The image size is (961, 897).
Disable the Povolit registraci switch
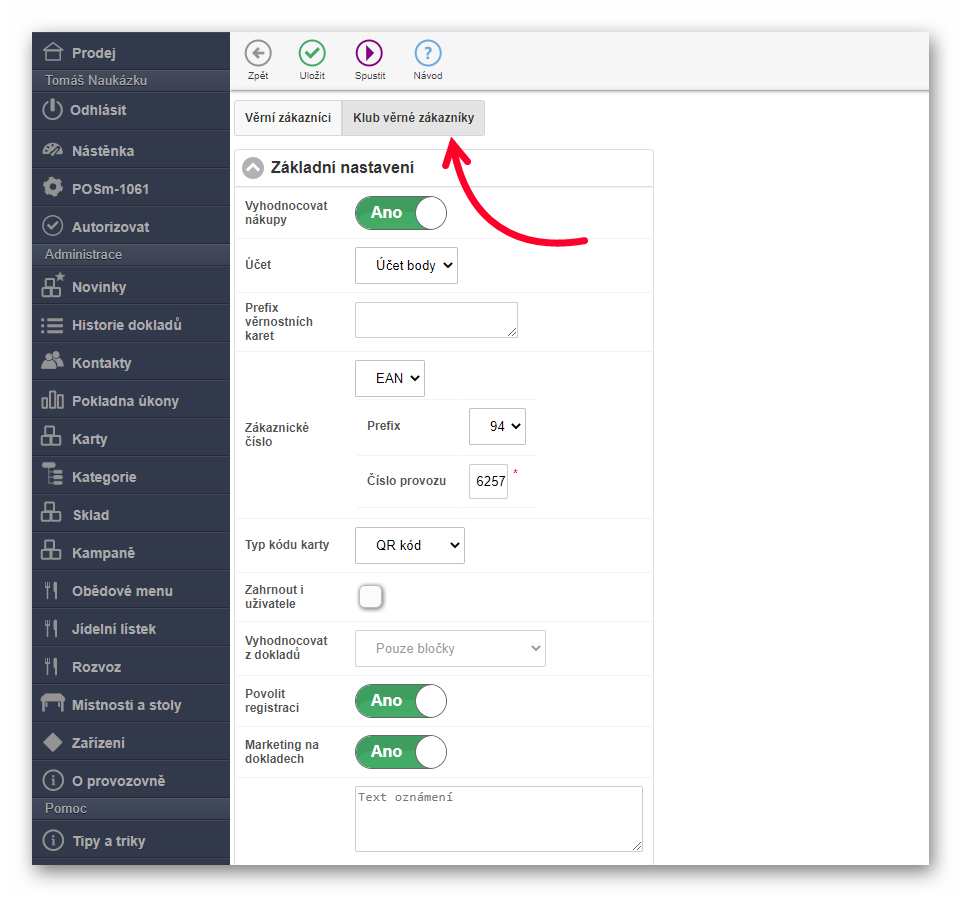click(400, 701)
